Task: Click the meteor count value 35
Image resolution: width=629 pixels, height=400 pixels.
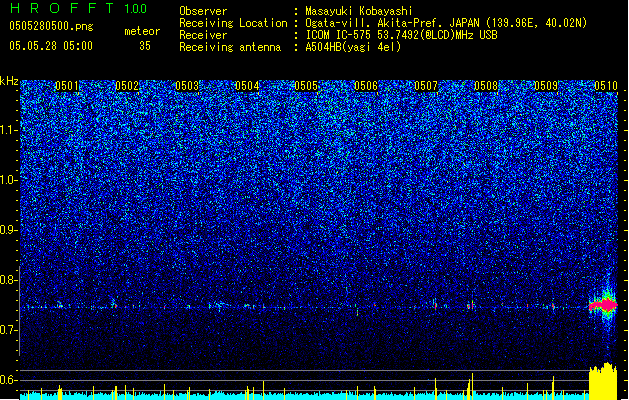Action: pyautogui.click(x=145, y=46)
